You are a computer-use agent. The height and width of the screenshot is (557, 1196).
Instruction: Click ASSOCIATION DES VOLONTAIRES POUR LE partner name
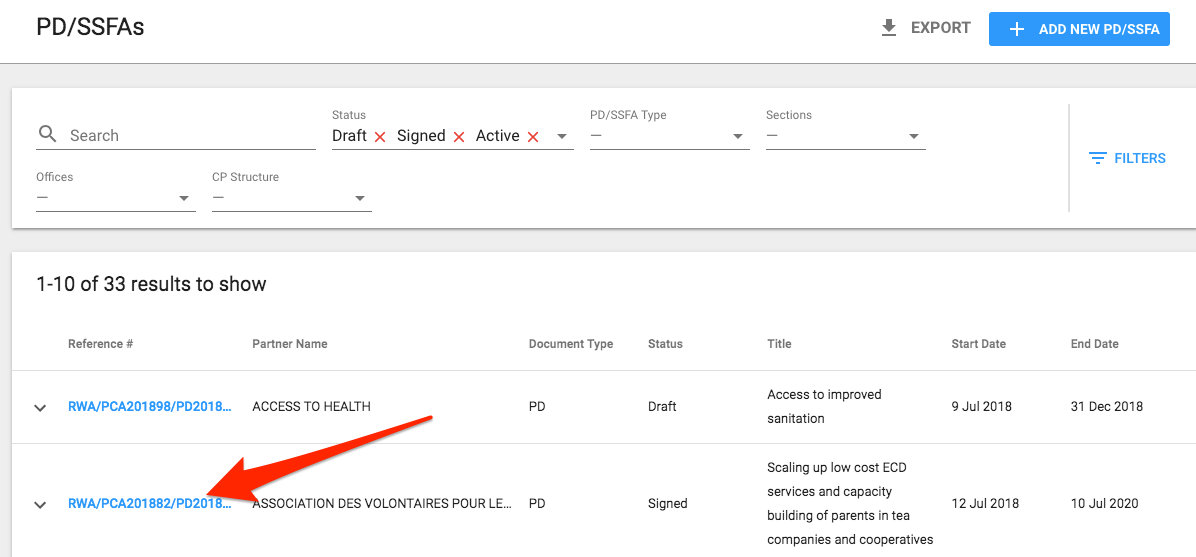382,504
